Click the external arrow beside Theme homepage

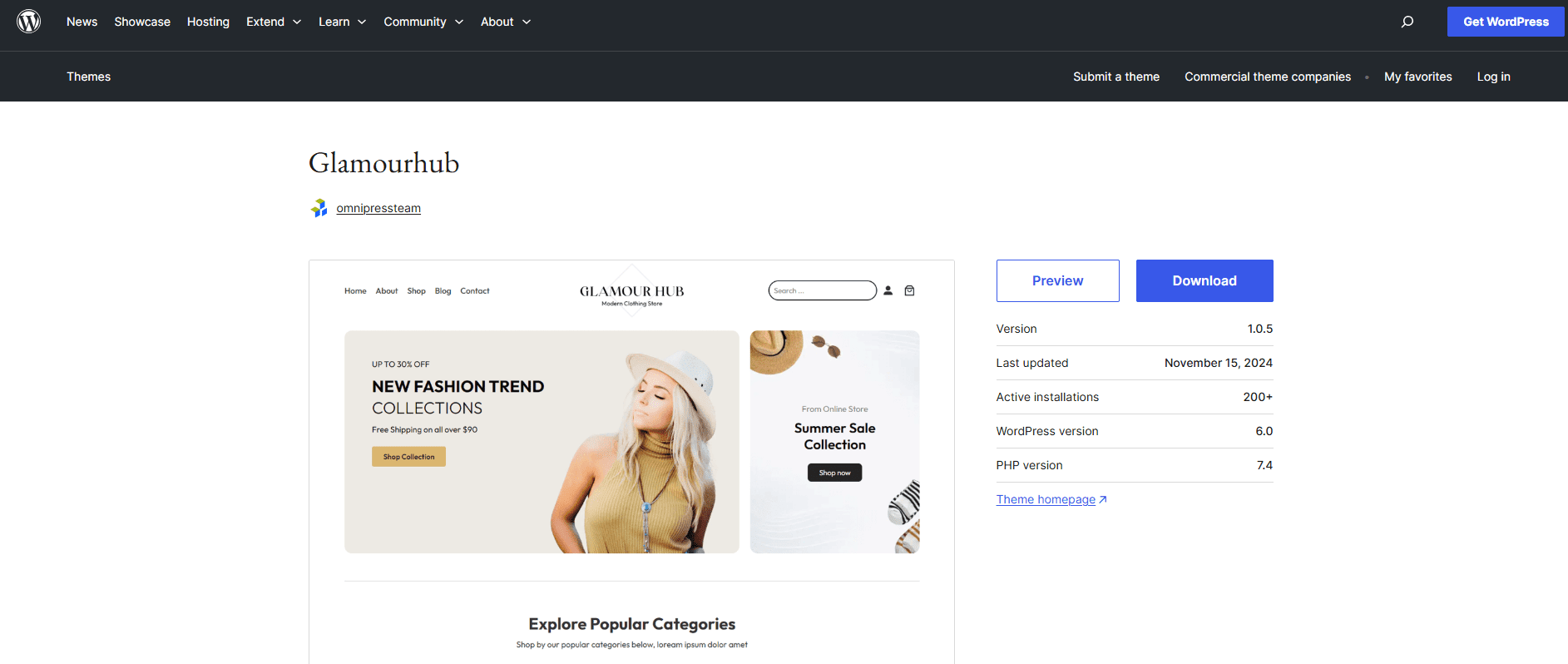tap(1103, 500)
